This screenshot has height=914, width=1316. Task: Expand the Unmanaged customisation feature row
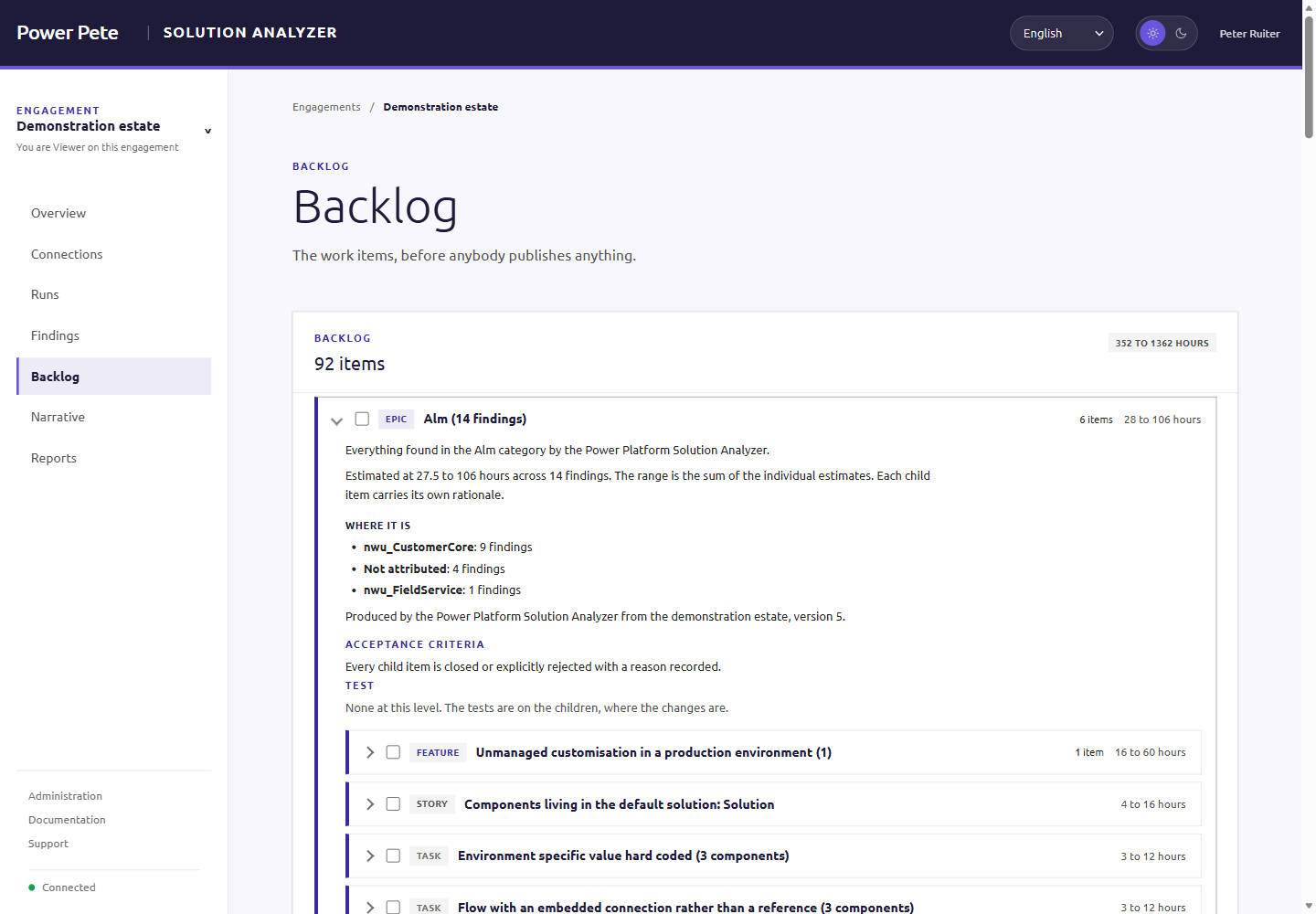coord(370,752)
